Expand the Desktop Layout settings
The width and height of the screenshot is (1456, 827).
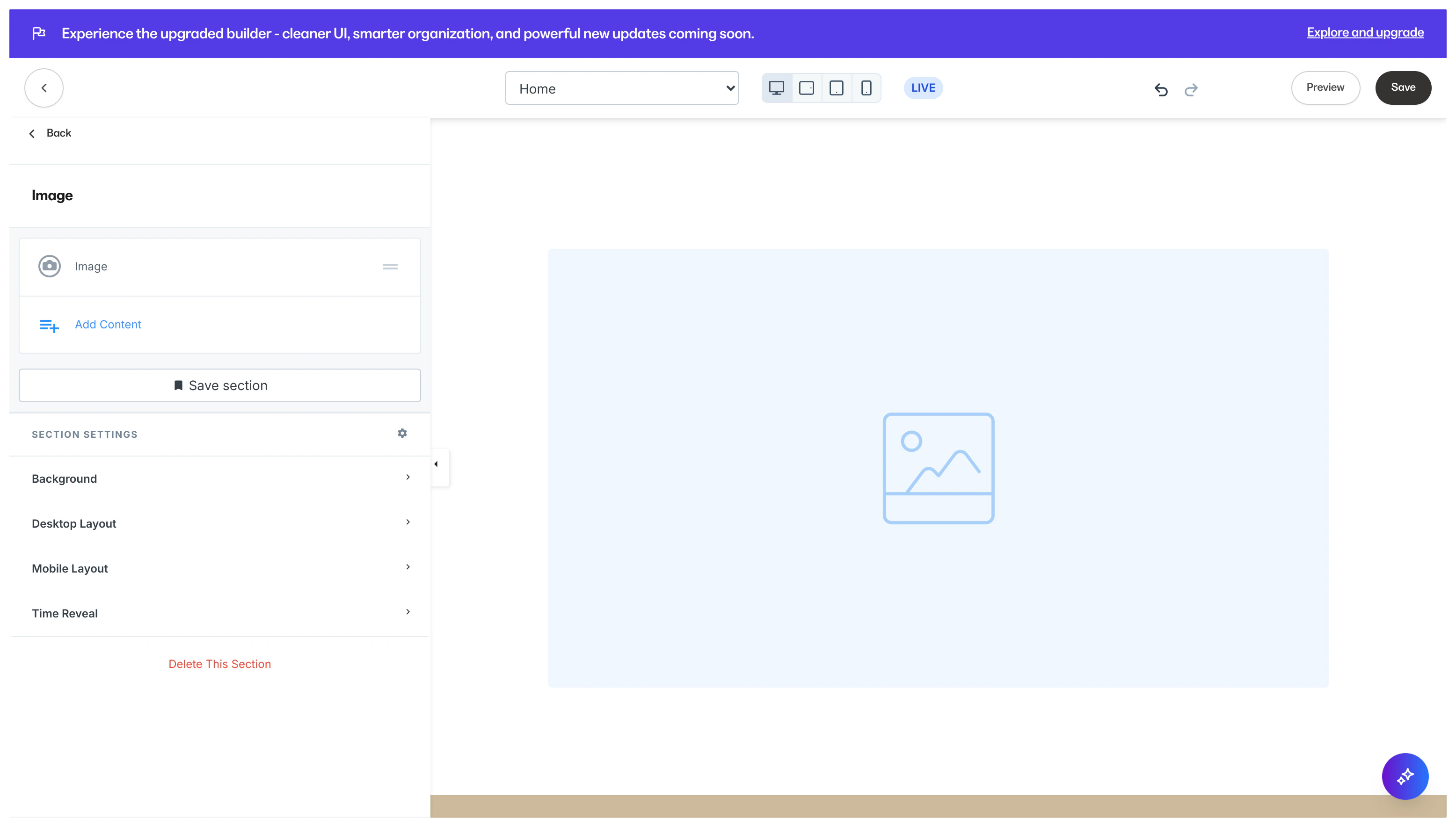(220, 523)
